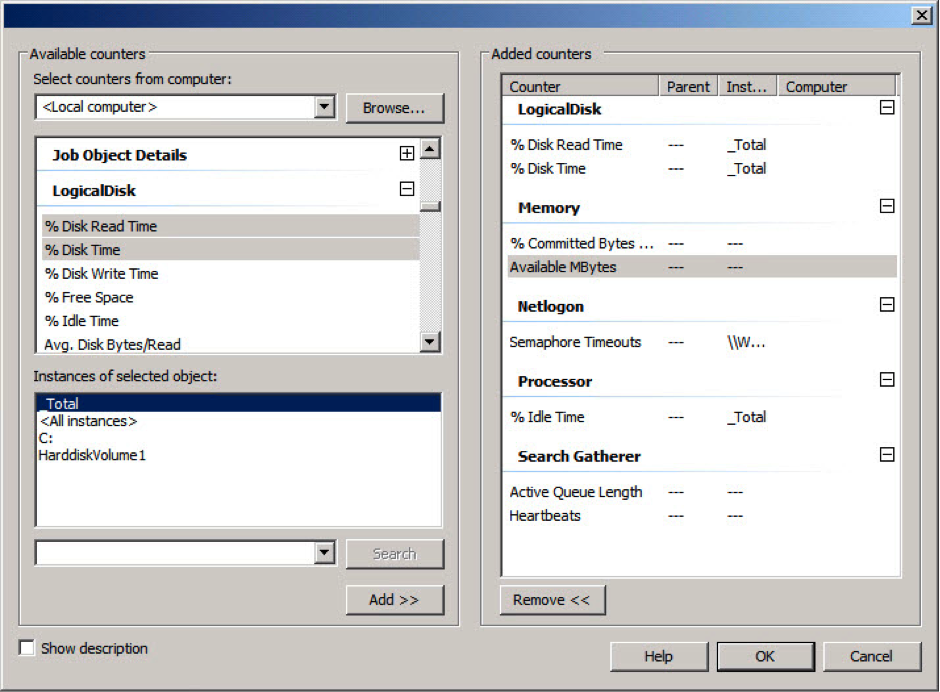Collapse the Netlogon counter group

click(886, 305)
